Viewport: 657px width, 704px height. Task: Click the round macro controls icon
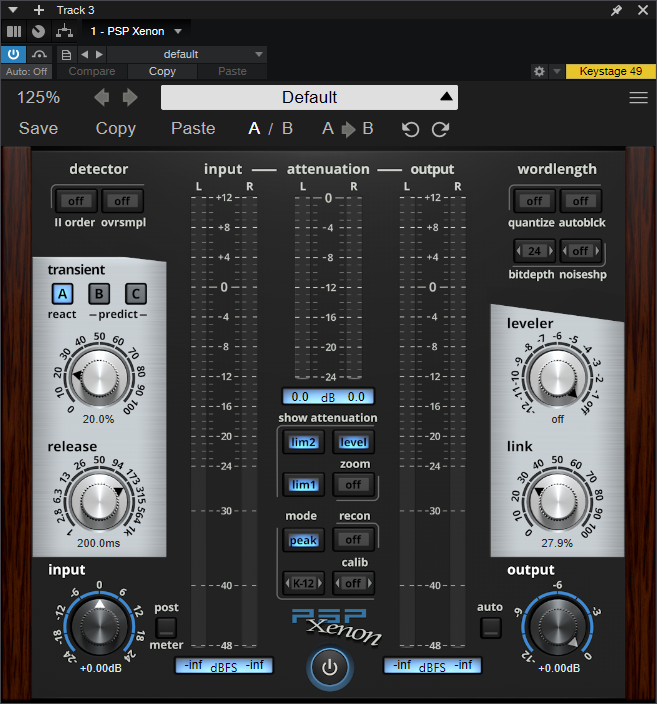pyautogui.click(x=39, y=31)
